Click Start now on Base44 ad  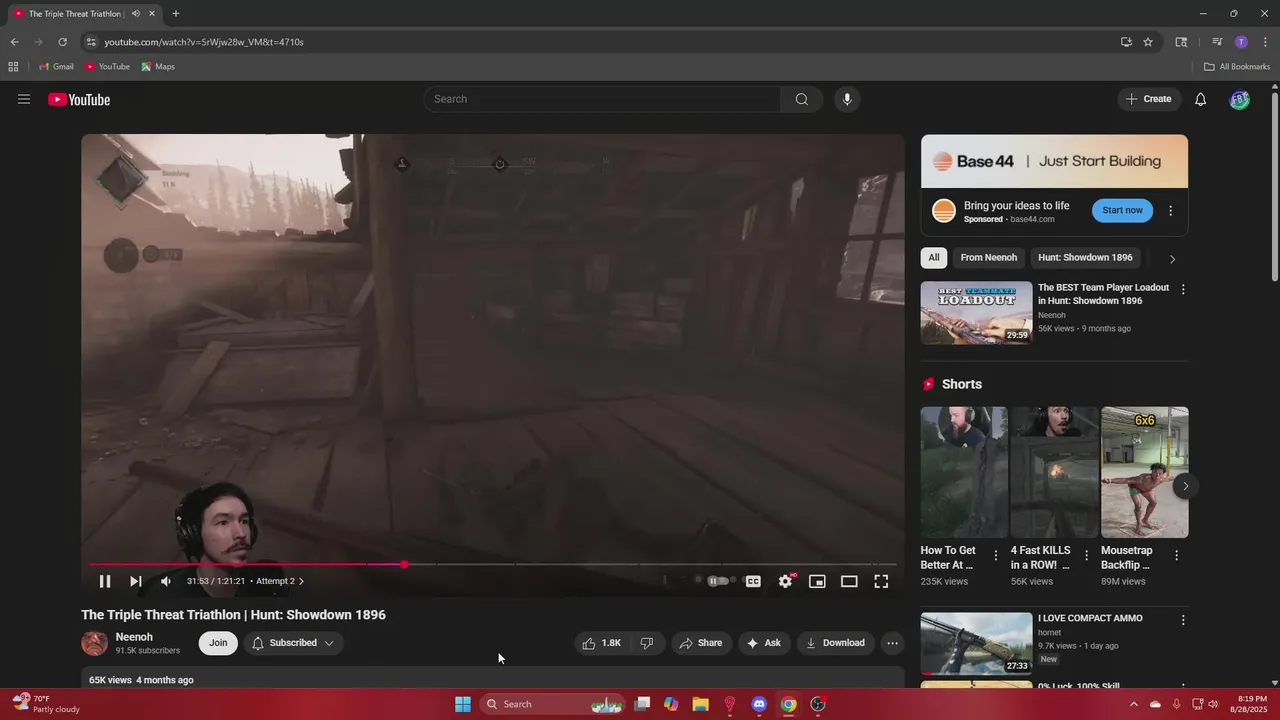click(x=1122, y=210)
